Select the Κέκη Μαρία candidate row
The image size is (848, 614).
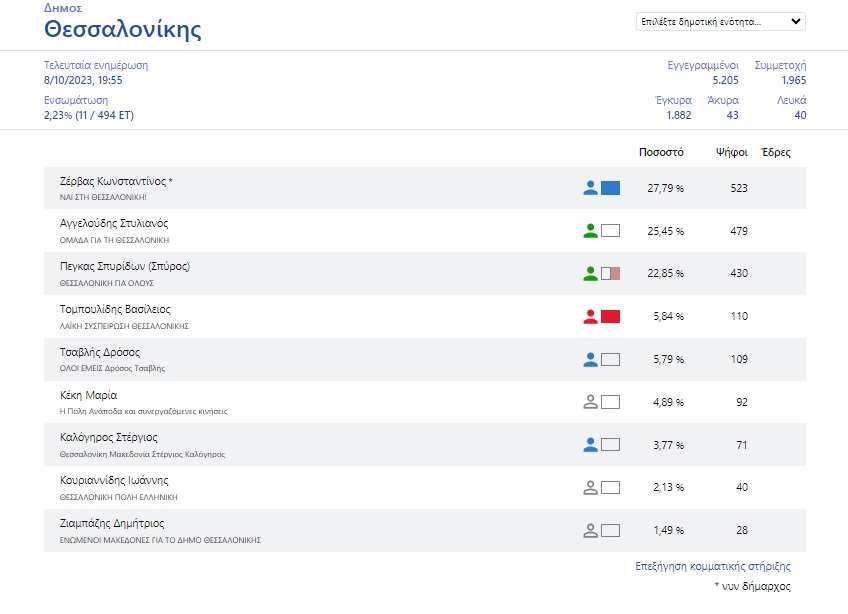(x=300, y=402)
